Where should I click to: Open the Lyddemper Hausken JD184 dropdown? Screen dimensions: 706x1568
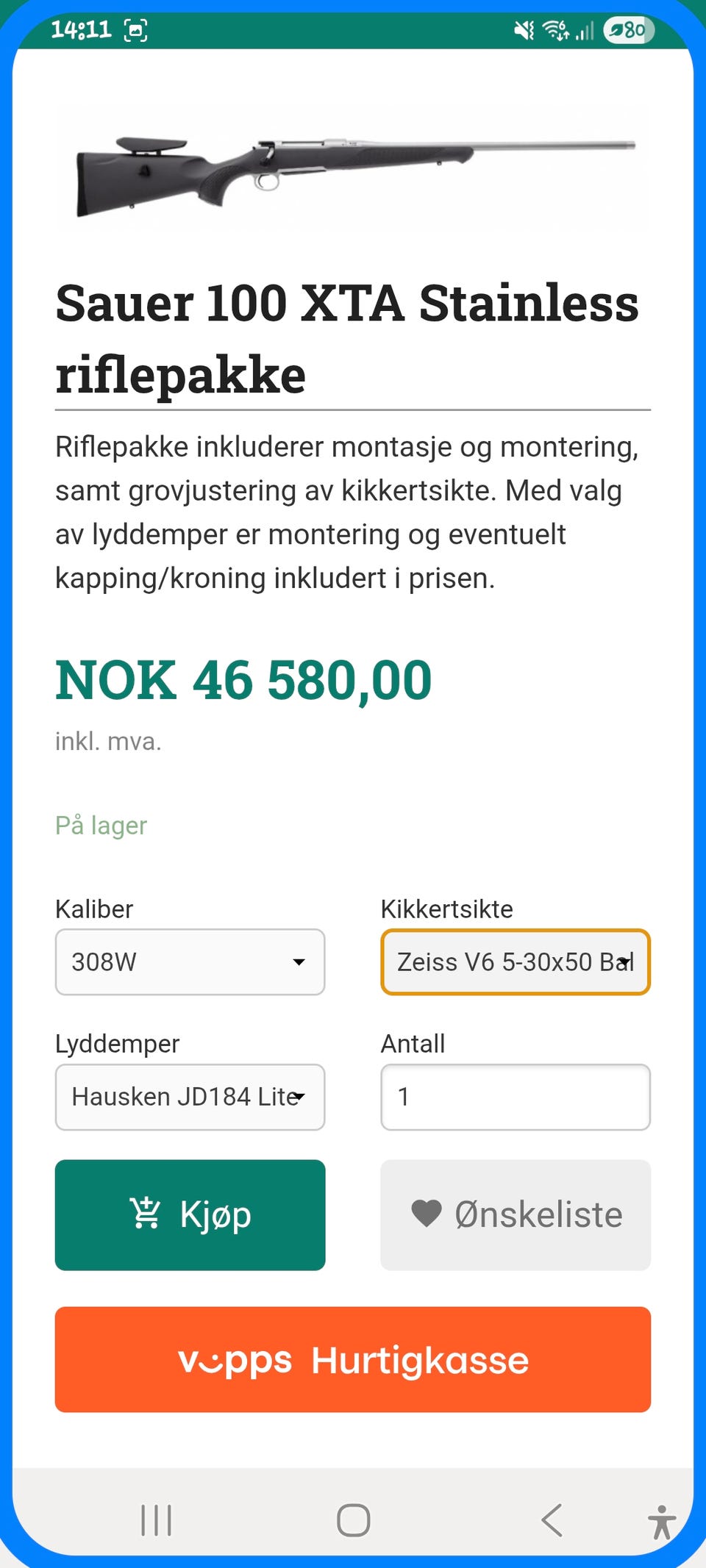tap(190, 1097)
